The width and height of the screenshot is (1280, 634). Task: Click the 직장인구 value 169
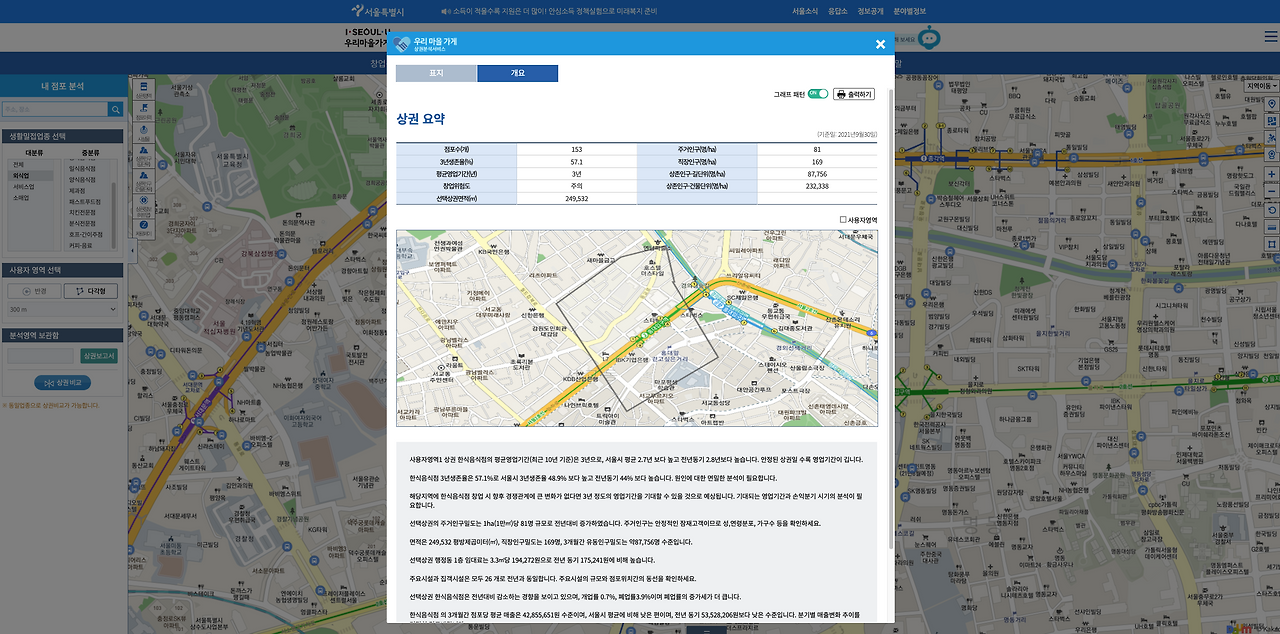pos(817,161)
